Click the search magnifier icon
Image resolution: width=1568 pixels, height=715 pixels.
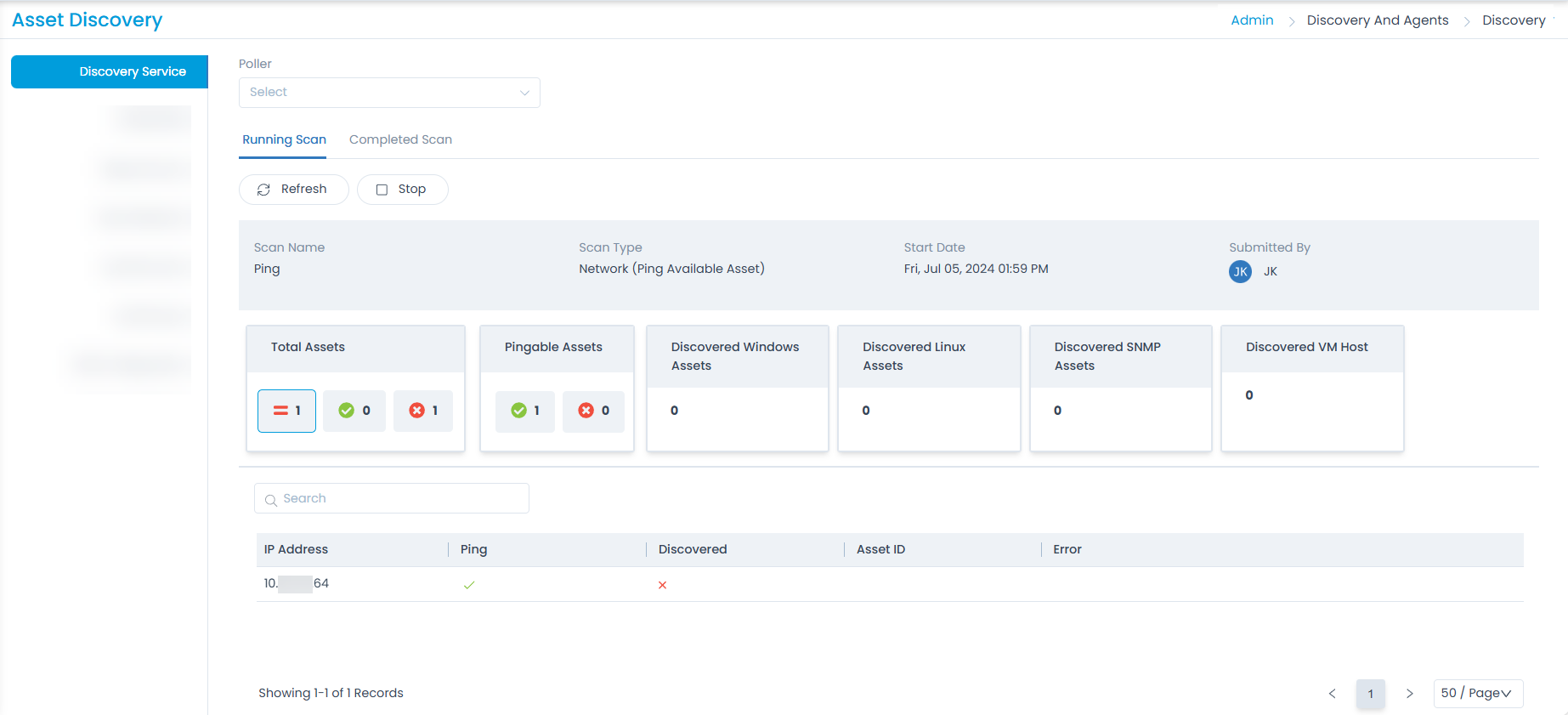tap(271, 500)
